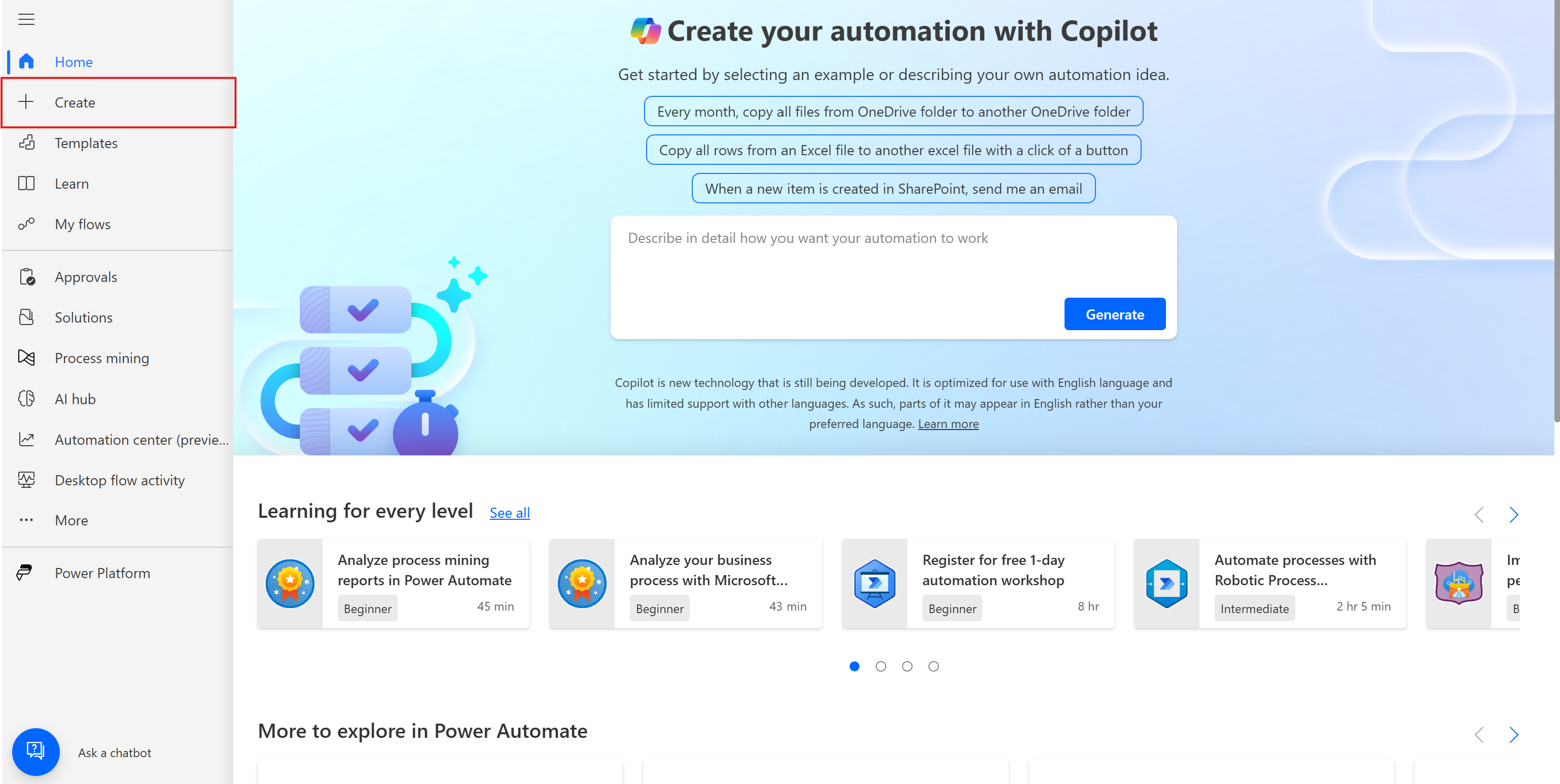Click Solutions in the sidebar
This screenshot has width=1560, height=784.
pyautogui.click(x=84, y=317)
